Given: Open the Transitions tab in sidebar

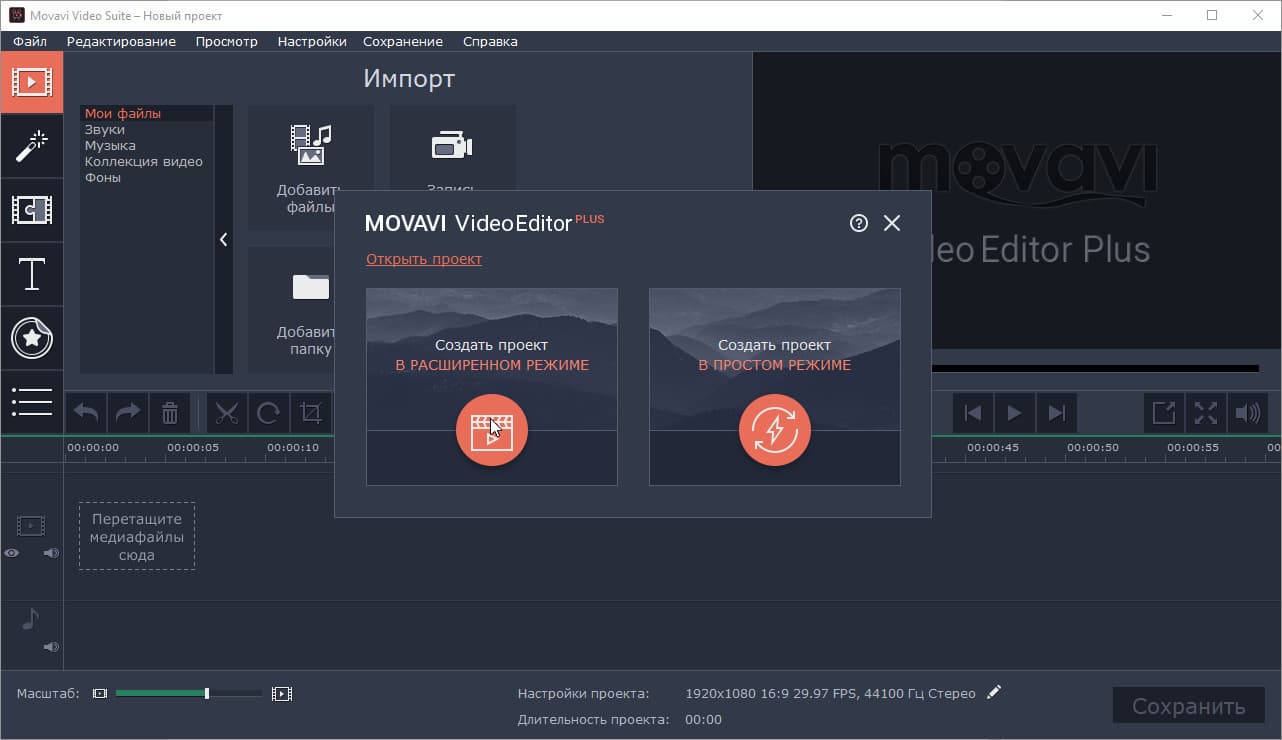Looking at the screenshot, I should [x=31, y=210].
